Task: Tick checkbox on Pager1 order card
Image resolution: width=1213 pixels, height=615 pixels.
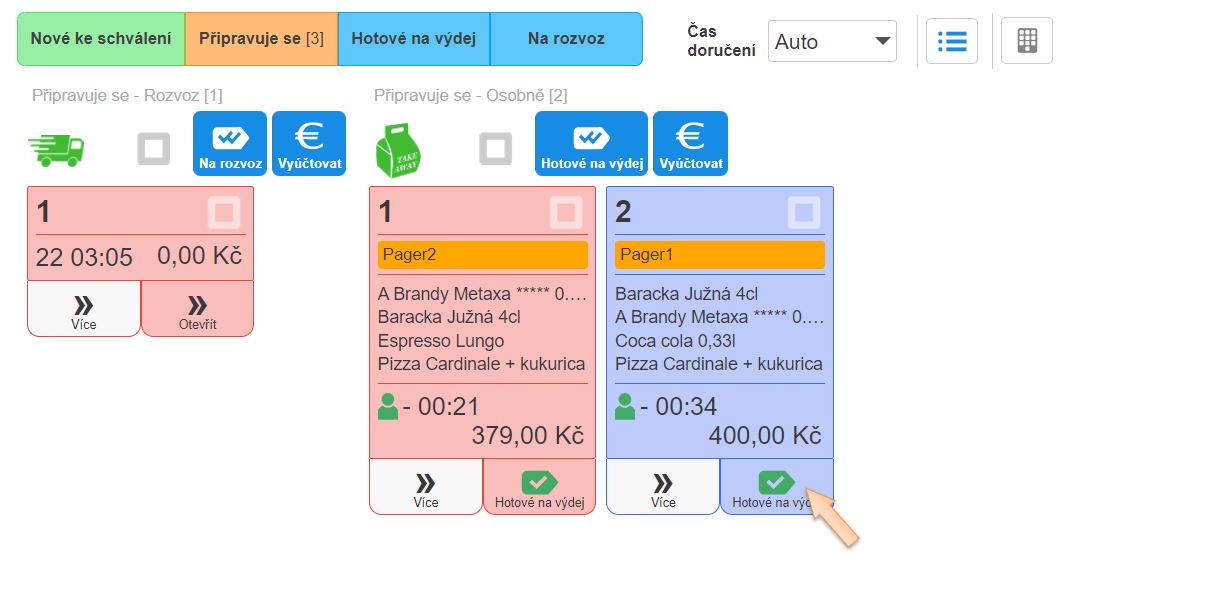Action: [x=804, y=212]
